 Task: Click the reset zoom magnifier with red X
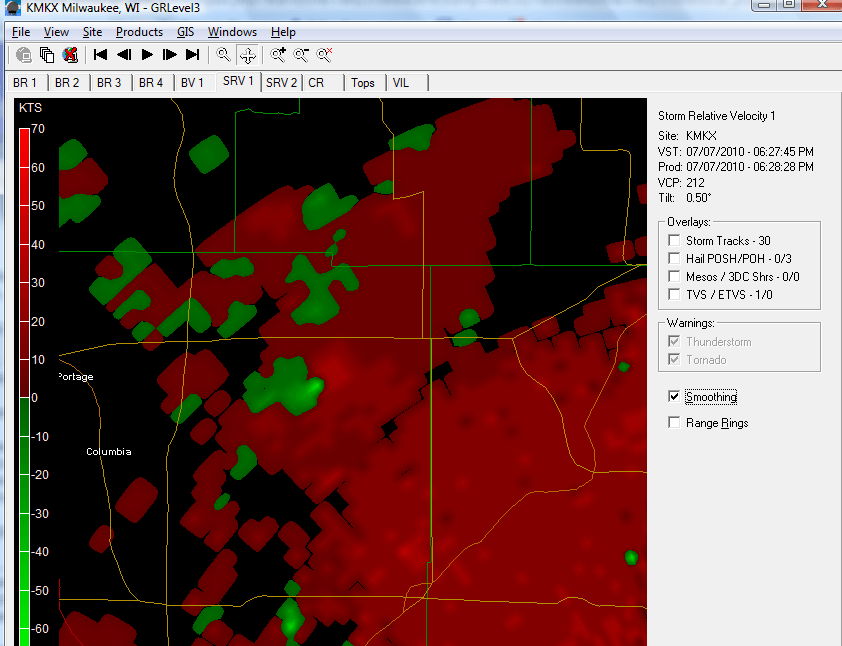tap(324, 54)
